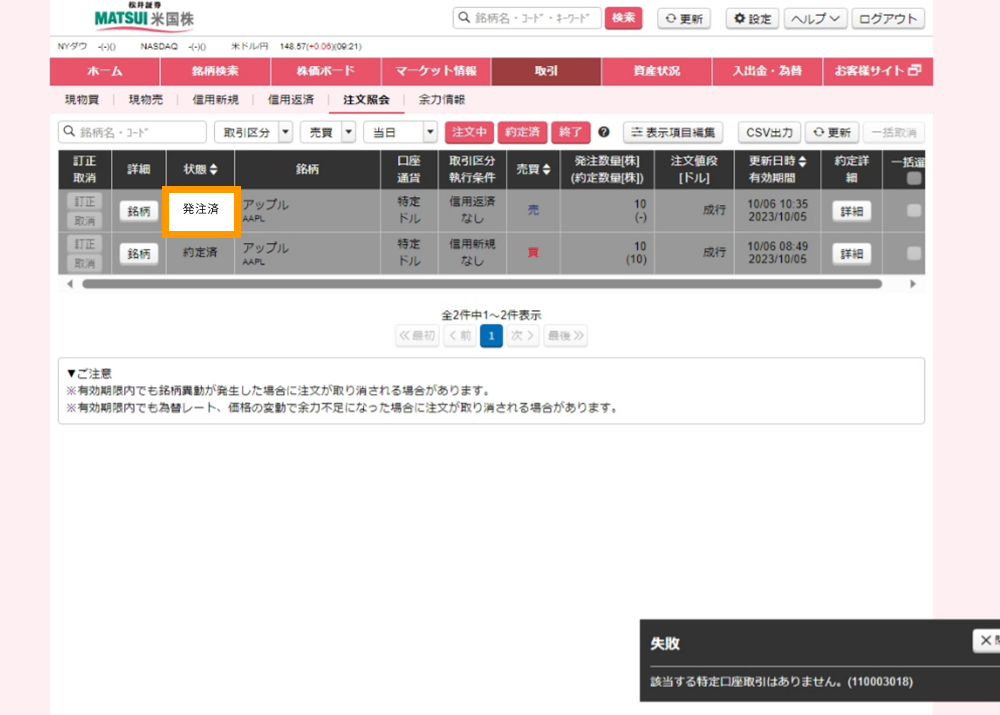Click inside the top search field
This screenshot has width=1000, height=715.
click(x=527, y=18)
